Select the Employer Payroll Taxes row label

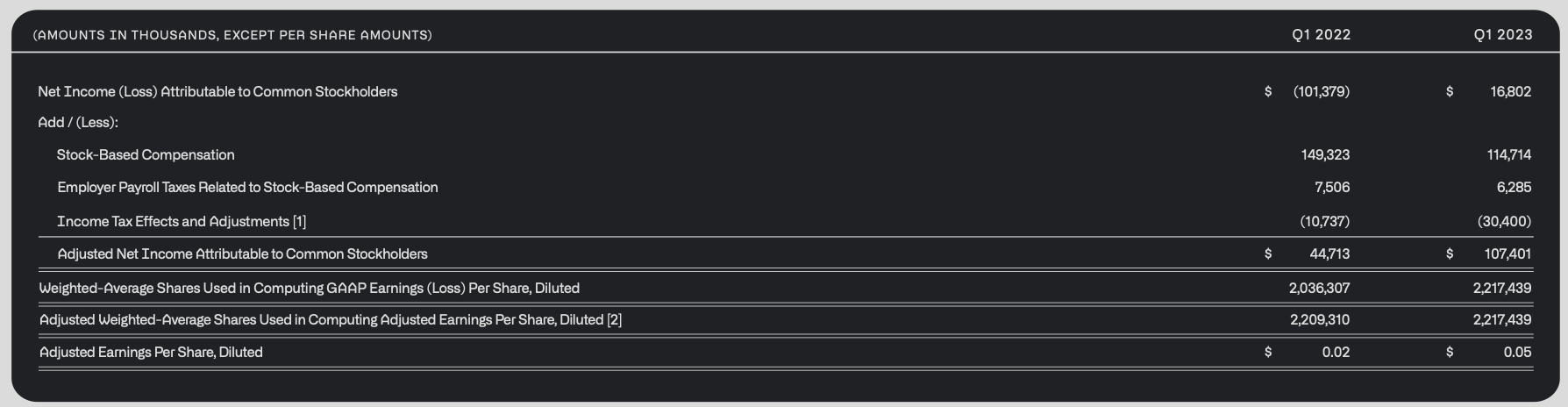247,188
